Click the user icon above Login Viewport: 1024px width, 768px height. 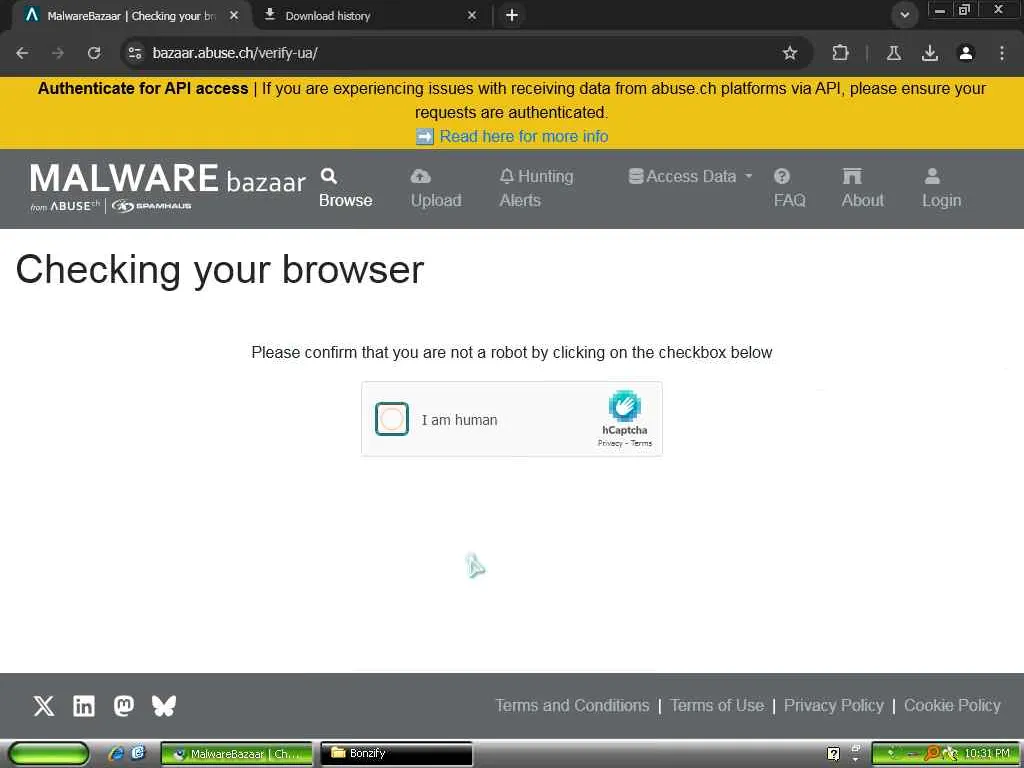coord(933,176)
